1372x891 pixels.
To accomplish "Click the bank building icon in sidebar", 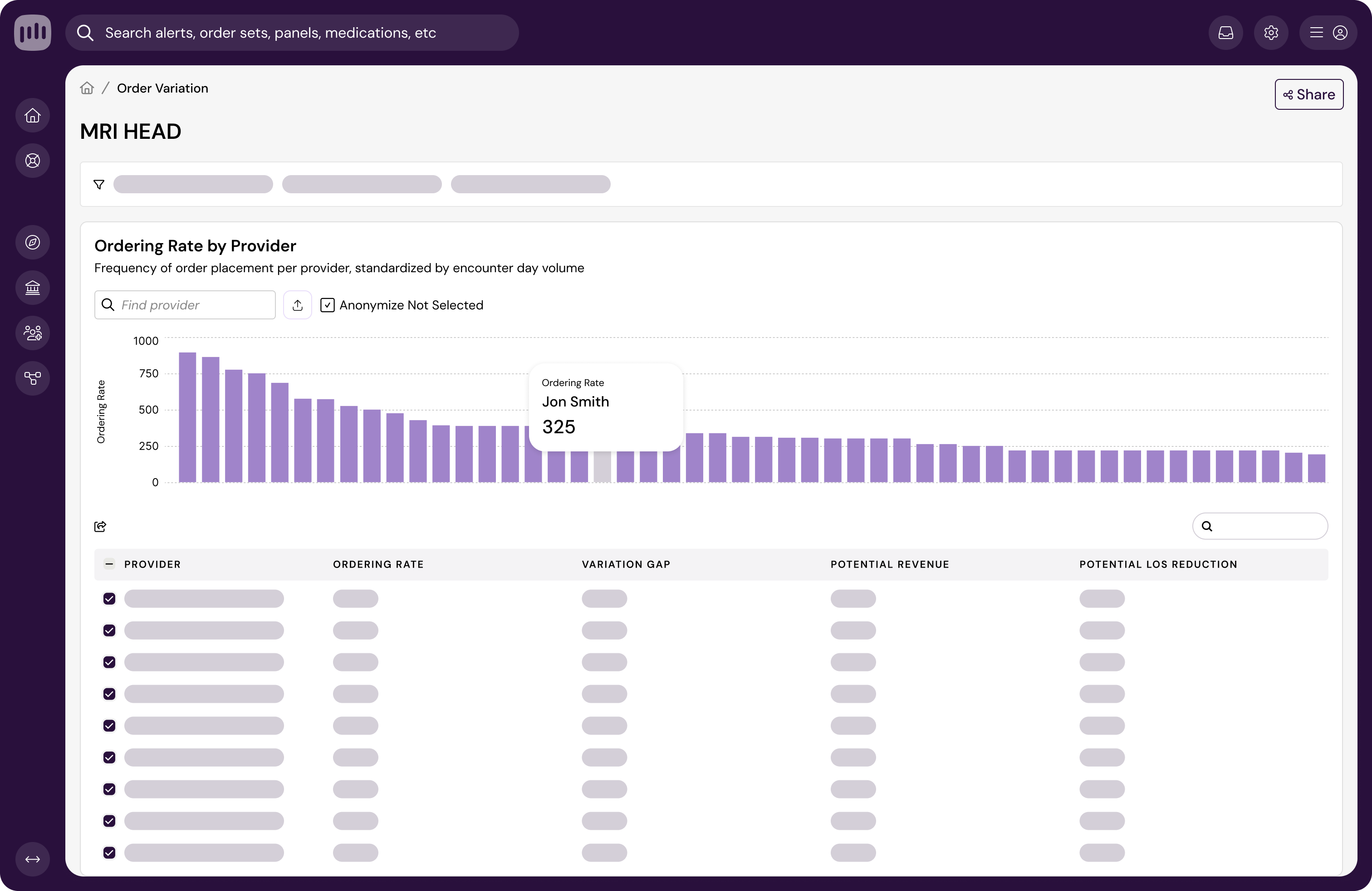I will [x=33, y=288].
